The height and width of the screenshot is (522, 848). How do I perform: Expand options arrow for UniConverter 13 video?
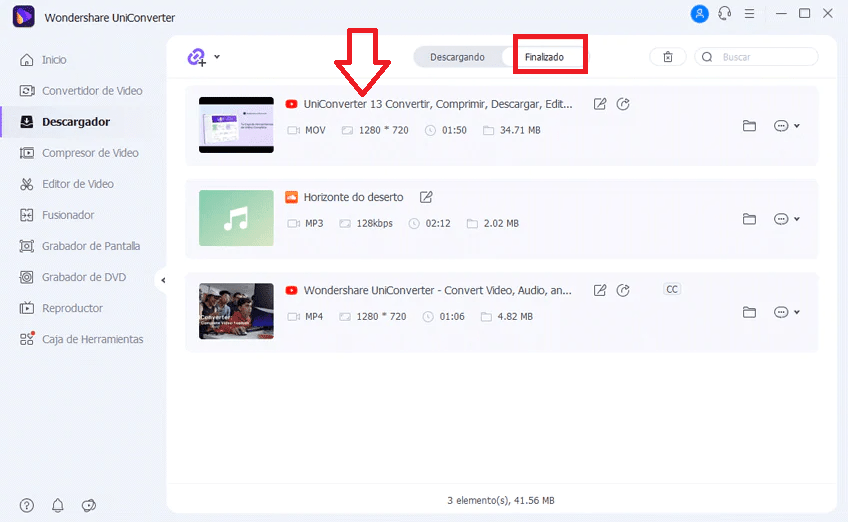797,126
